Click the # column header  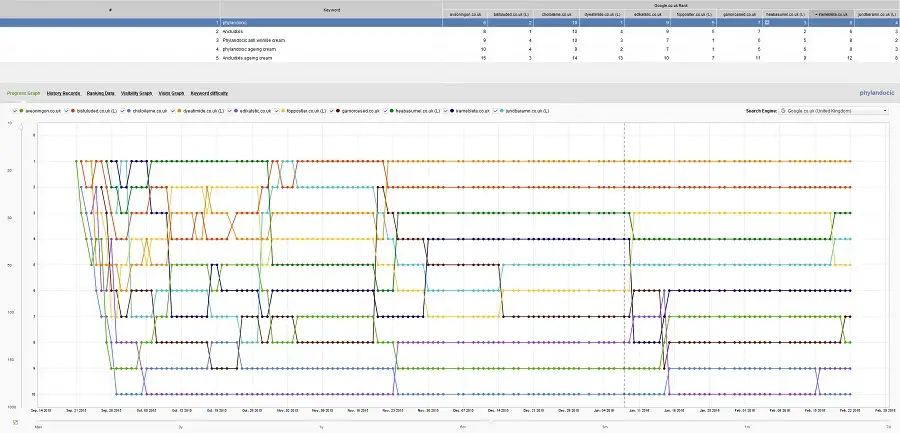110,9
